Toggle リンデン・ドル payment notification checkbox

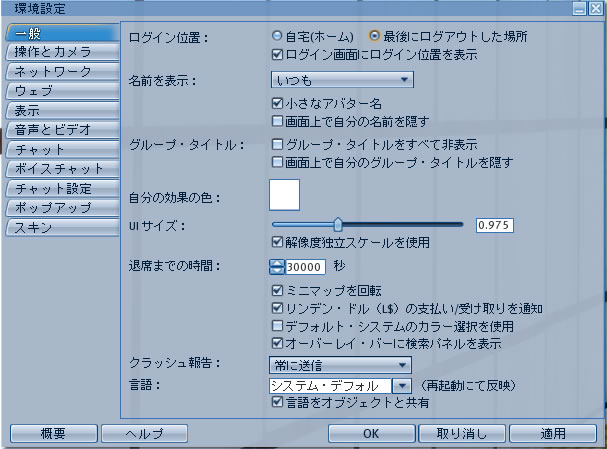pos(277,308)
